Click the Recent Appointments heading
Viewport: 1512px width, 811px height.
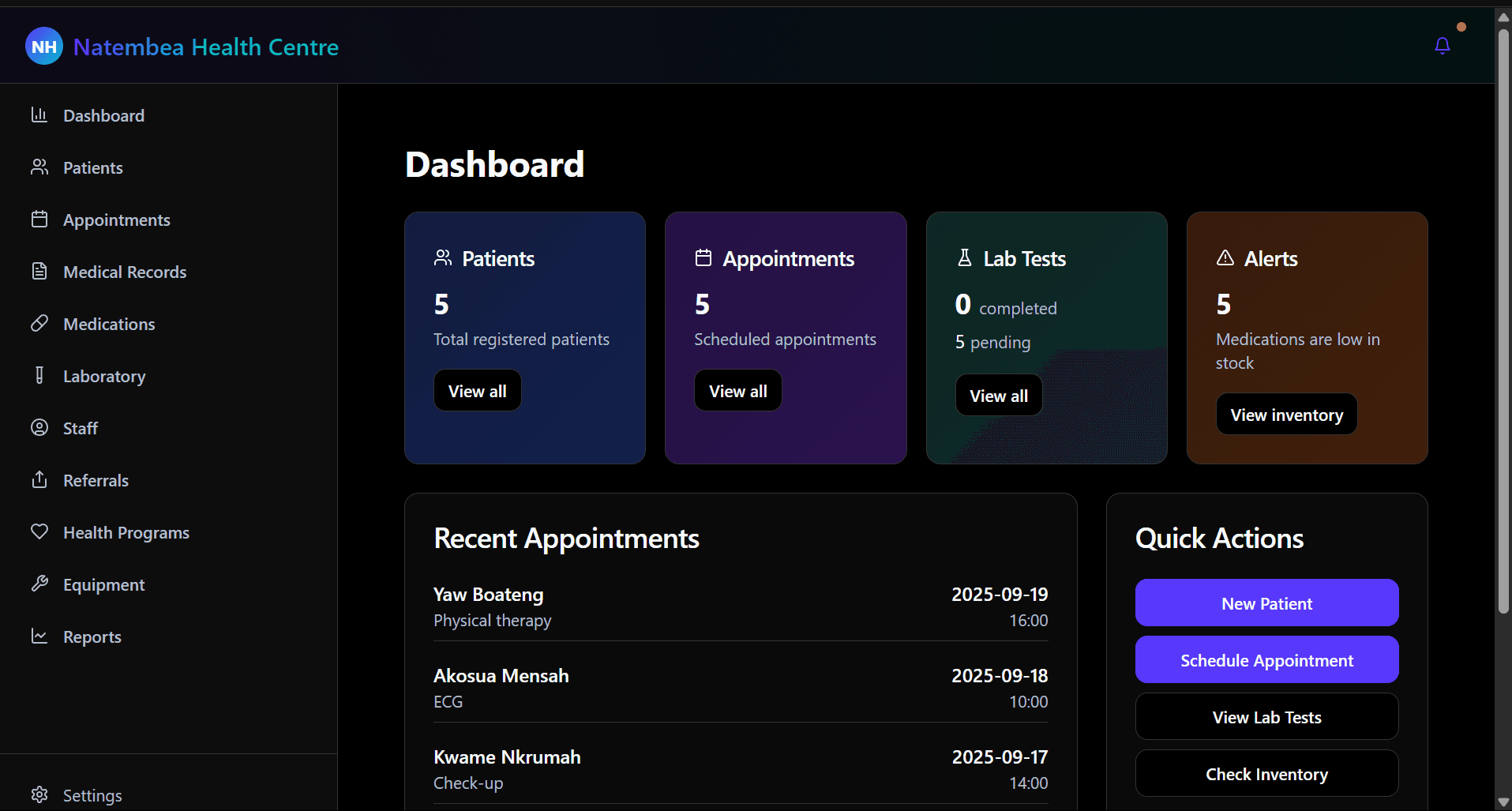[x=567, y=538]
